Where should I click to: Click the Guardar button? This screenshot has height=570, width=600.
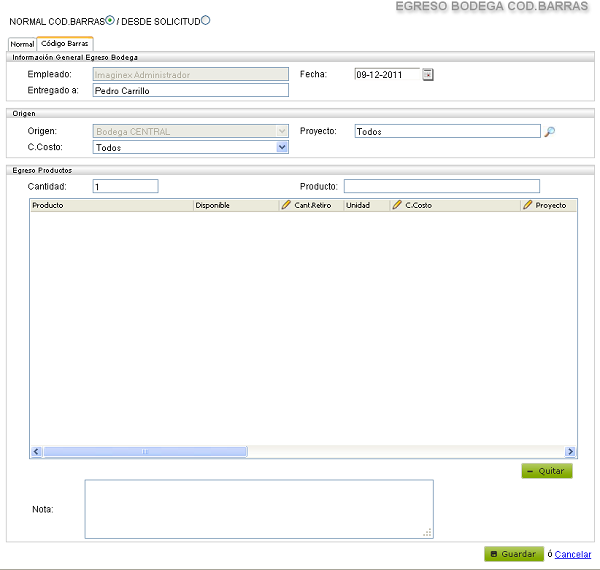coord(514,554)
